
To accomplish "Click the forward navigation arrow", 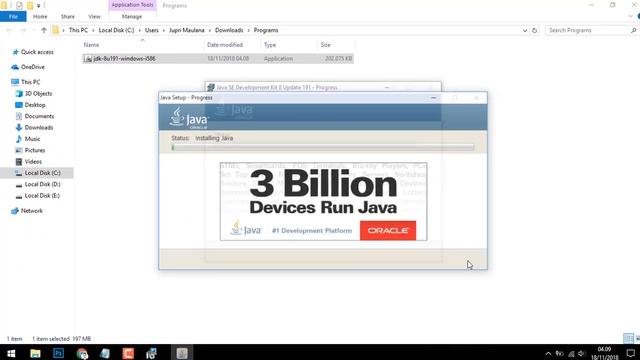I will point(23,30).
